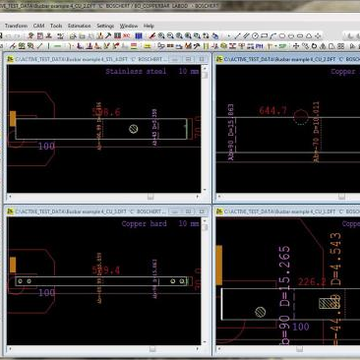Viewport: 360px width, 360px height.
Task: Activate the bottom-right child window title bar
Action: pyautogui.click(x=288, y=212)
